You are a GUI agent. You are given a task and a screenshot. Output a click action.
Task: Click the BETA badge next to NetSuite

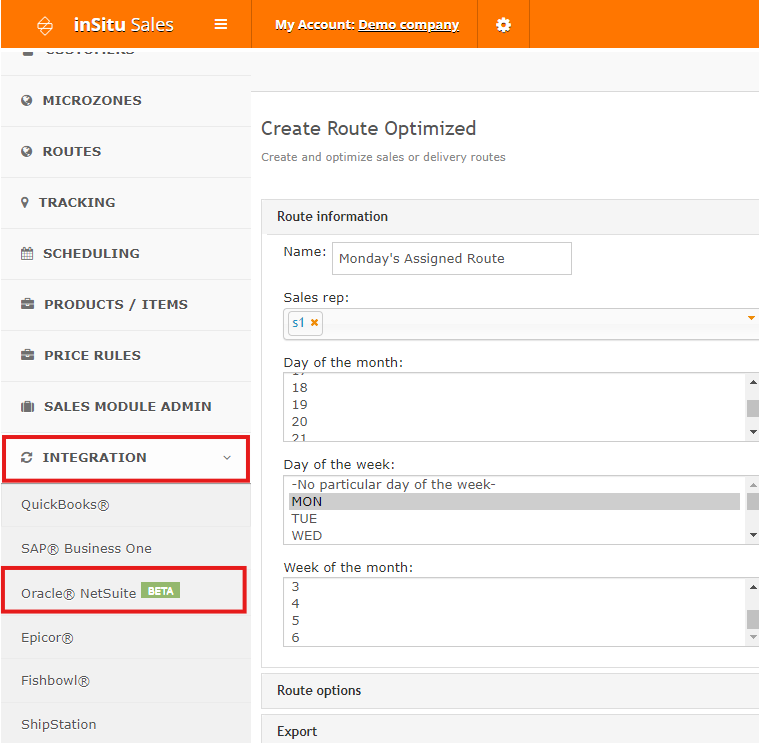[x=160, y=591]
